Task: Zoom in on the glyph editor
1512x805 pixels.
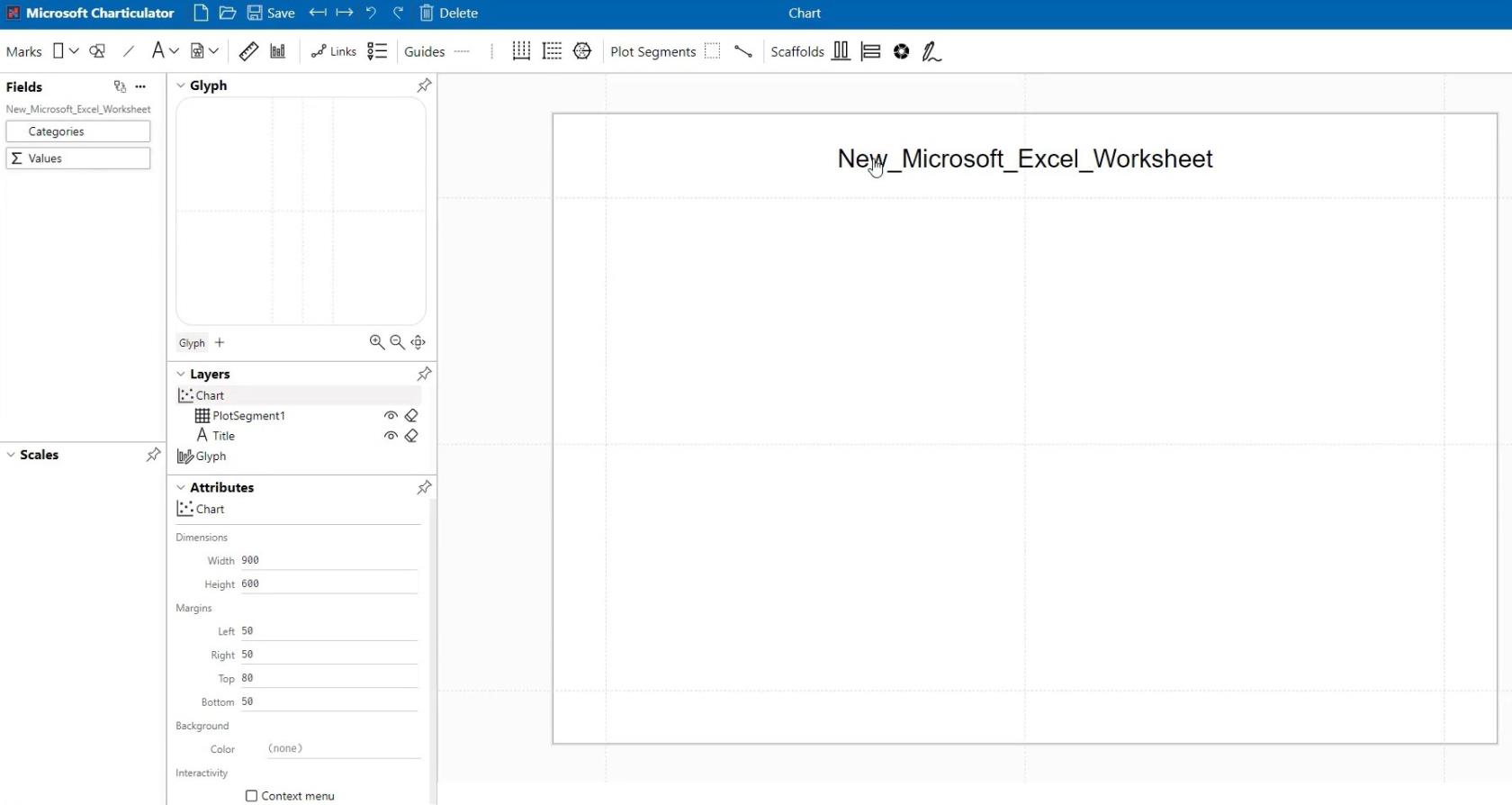Action: point(377,342)
